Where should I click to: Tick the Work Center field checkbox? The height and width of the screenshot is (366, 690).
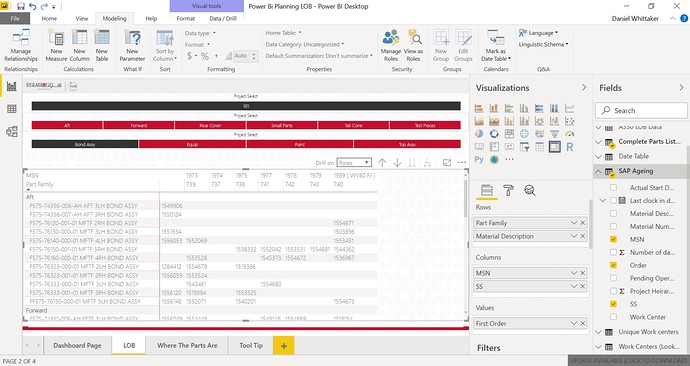(613, 317)
